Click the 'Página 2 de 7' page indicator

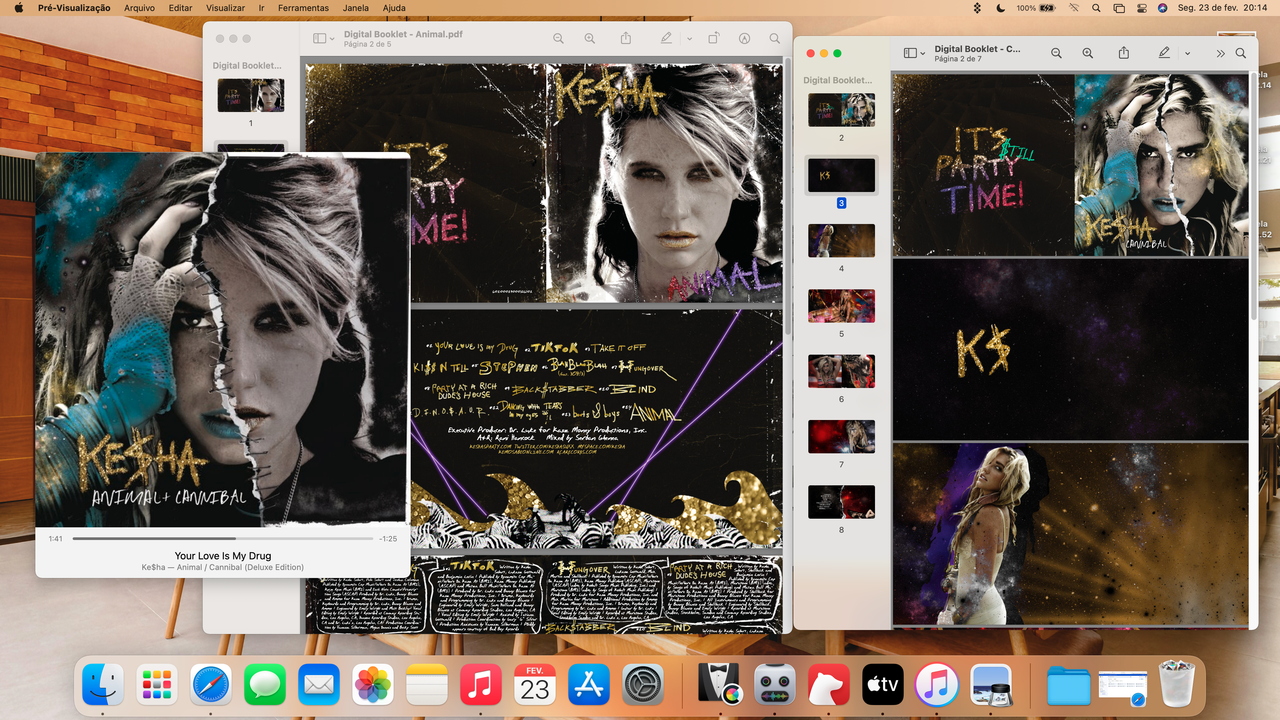(x=958, y=59)
